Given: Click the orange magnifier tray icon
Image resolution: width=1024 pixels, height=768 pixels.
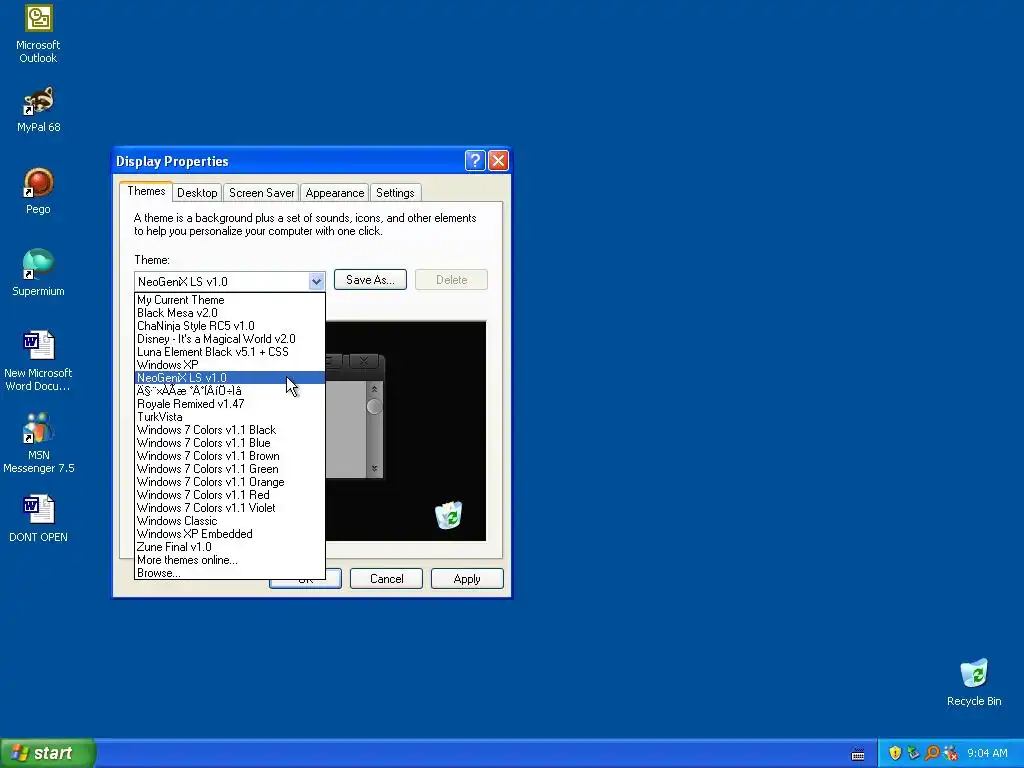Looking at the screenshot, I should [x=932, y=753].
